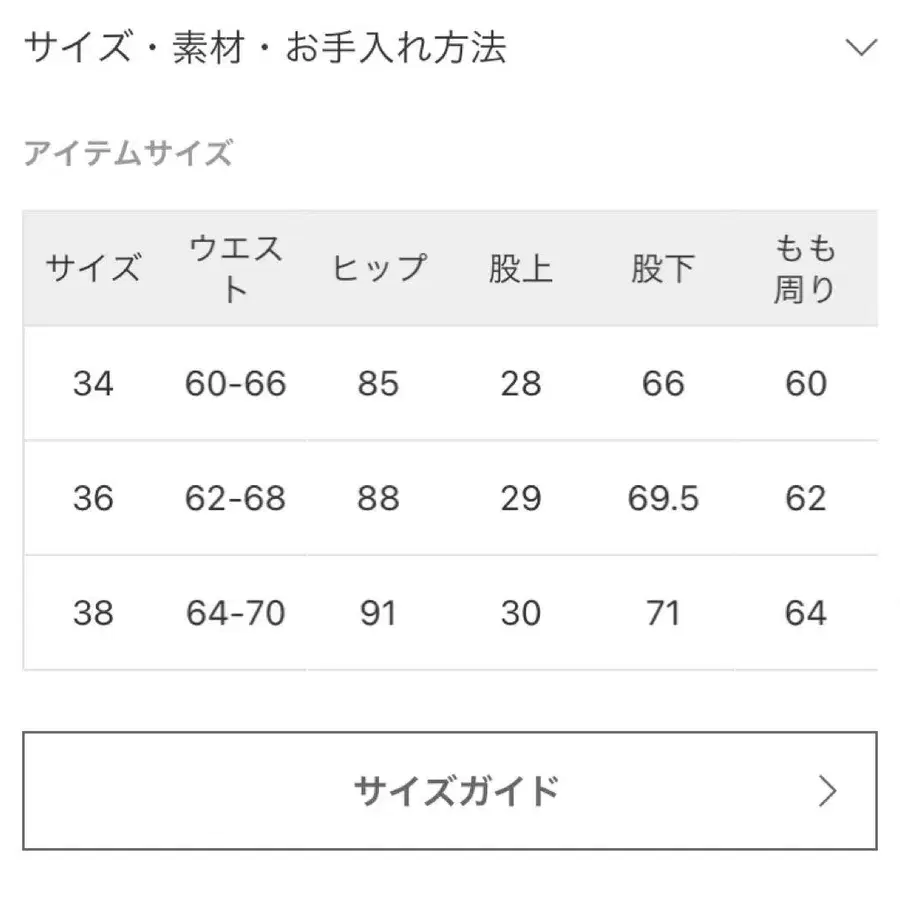The height and width of the screenshot is (900, 900).
Task: Click the 30 rise value for size 38
Action: [521, 611]
